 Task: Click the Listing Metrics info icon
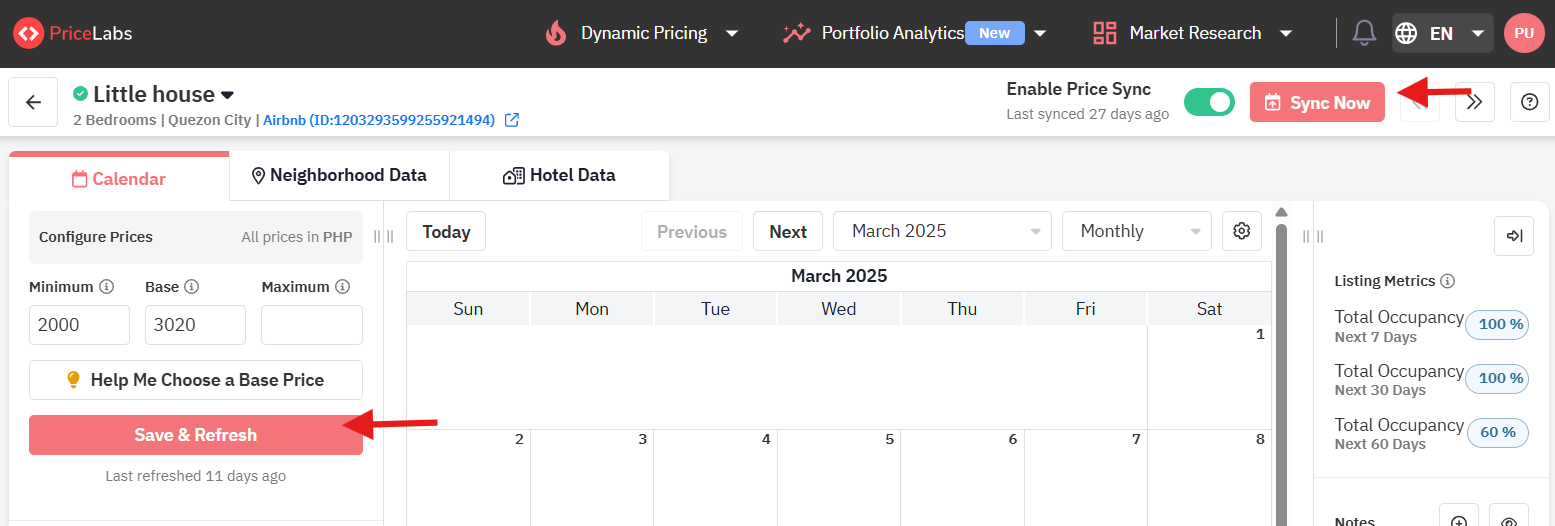1448,281
